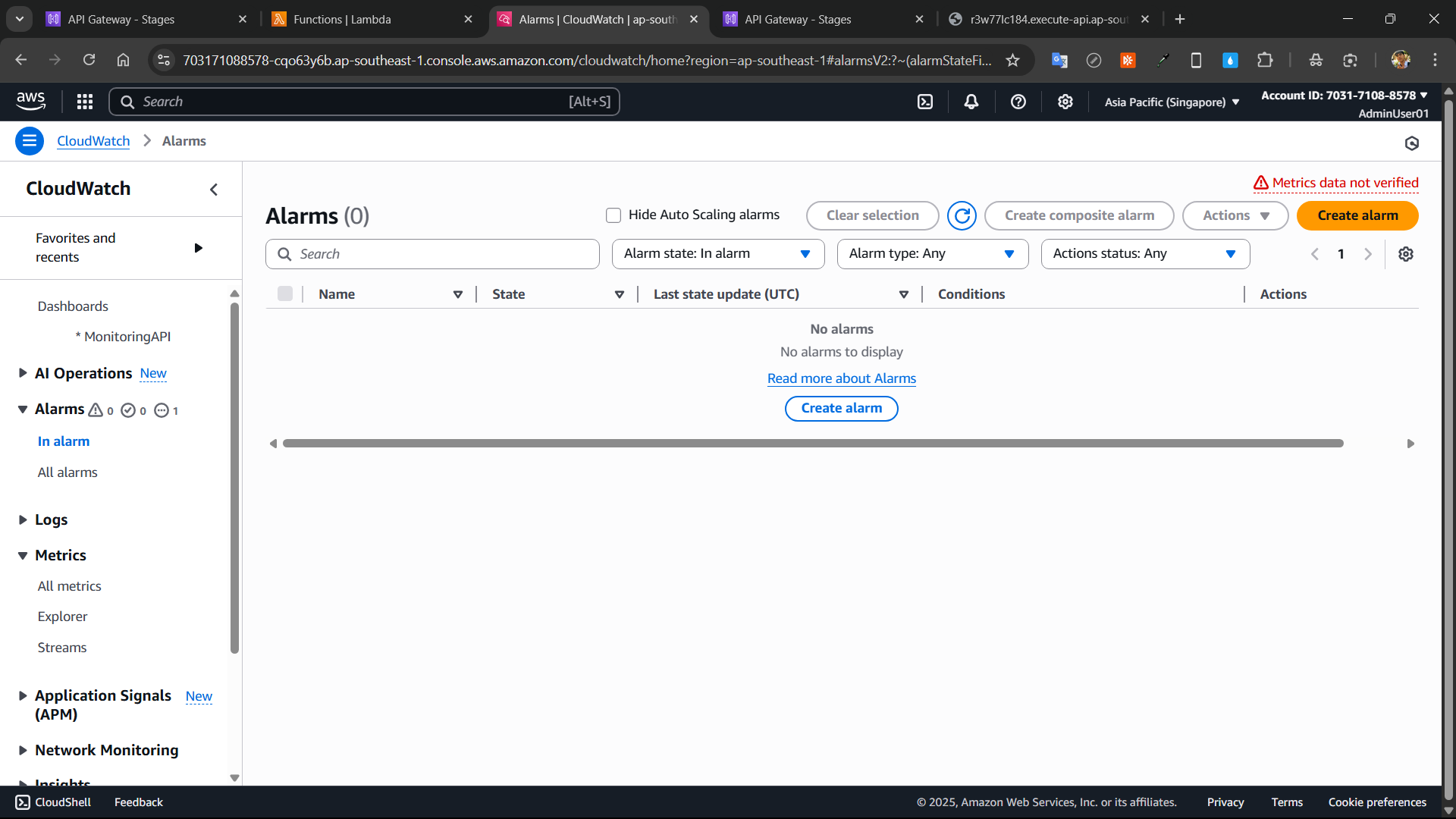Click AWS top Search bar
Viewport: 1456px width, 819px height.
[x=364, y=102]
